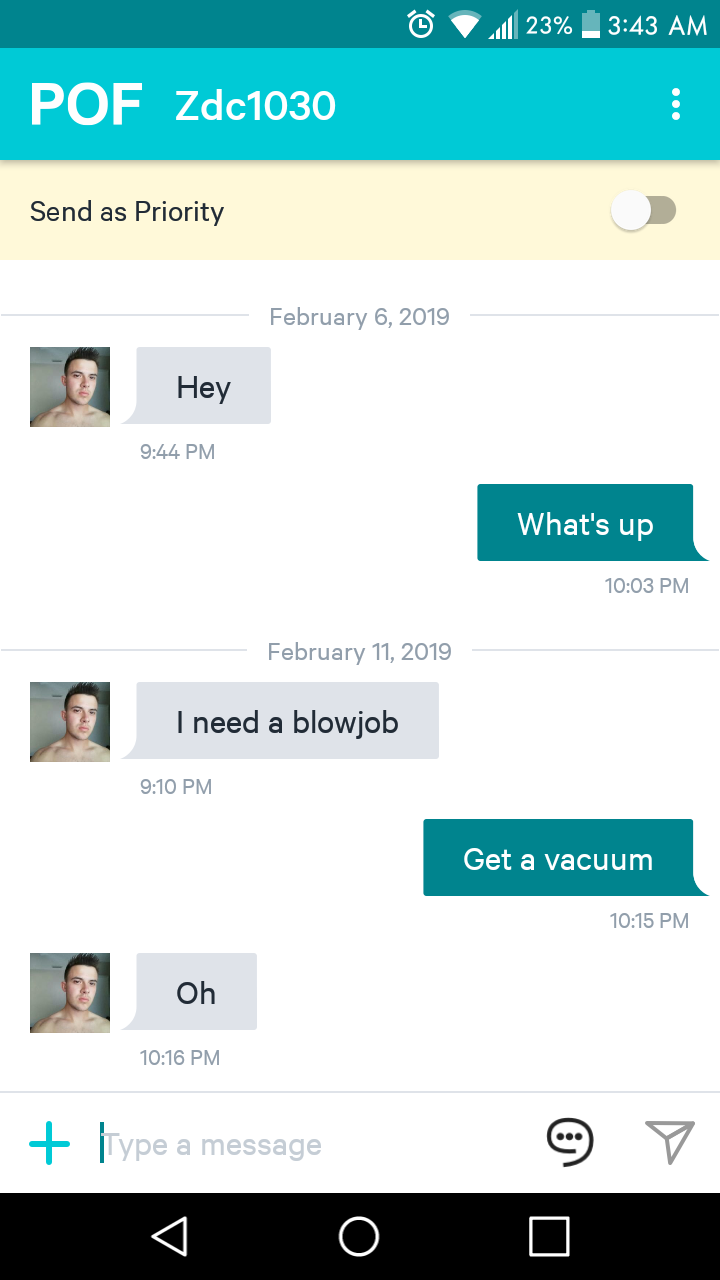720x1280 pixels.
Task: Tap the battery status bar icon
Action: pyautogui.click(x=590, y=24)
